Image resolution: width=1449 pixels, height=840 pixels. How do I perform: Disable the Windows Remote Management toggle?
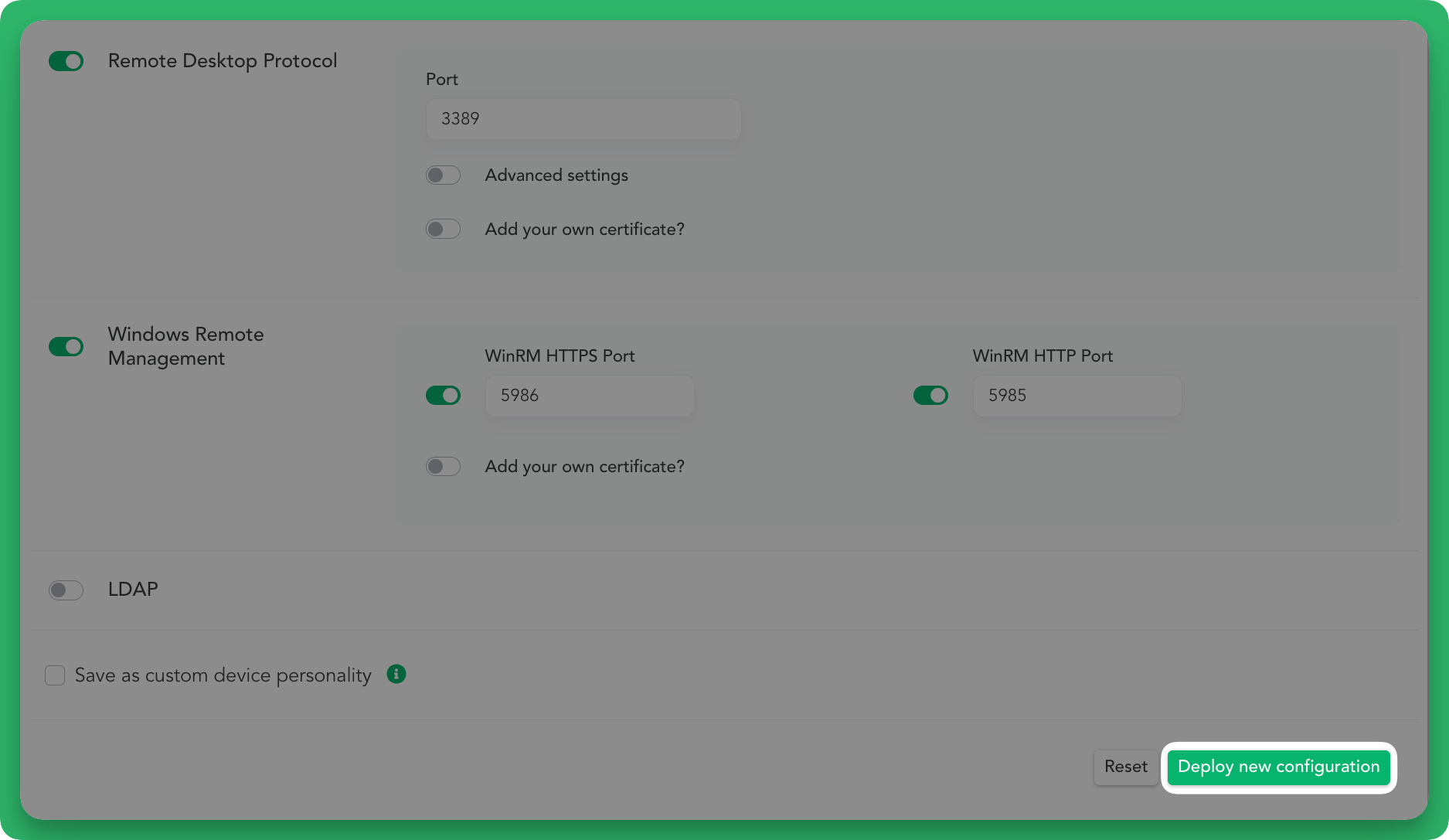tap(66, 346)
